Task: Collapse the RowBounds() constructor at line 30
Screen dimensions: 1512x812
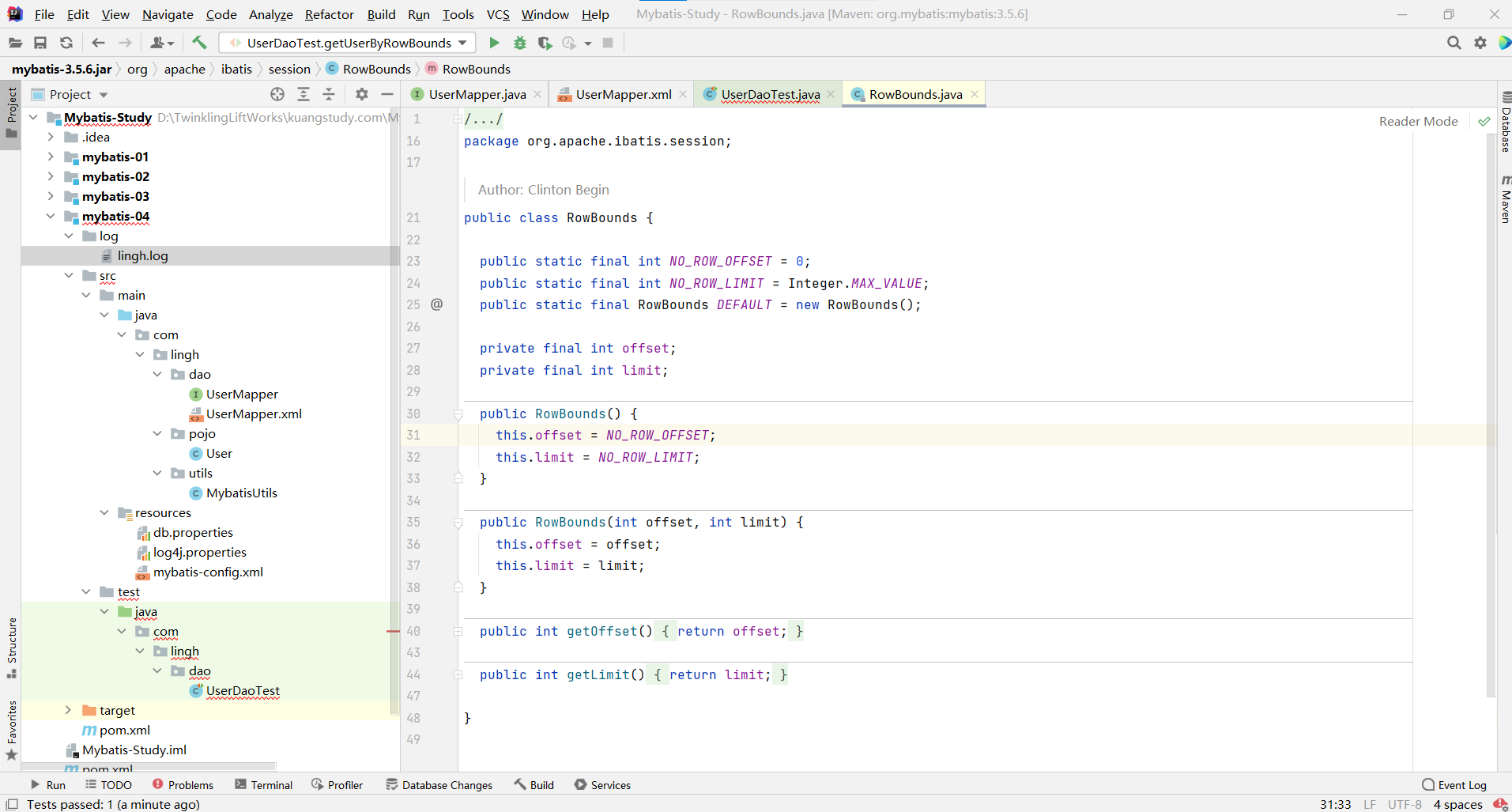Action: [458, 414]
